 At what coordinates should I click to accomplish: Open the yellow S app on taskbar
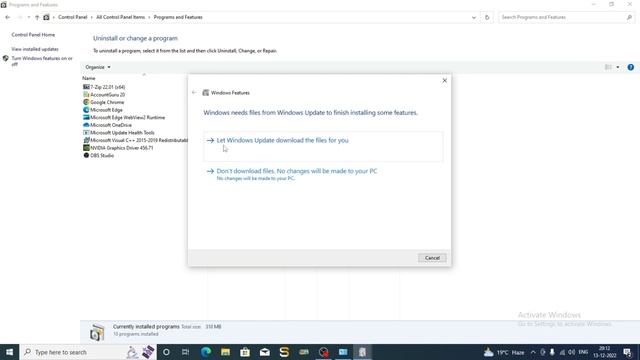(284, 352)
